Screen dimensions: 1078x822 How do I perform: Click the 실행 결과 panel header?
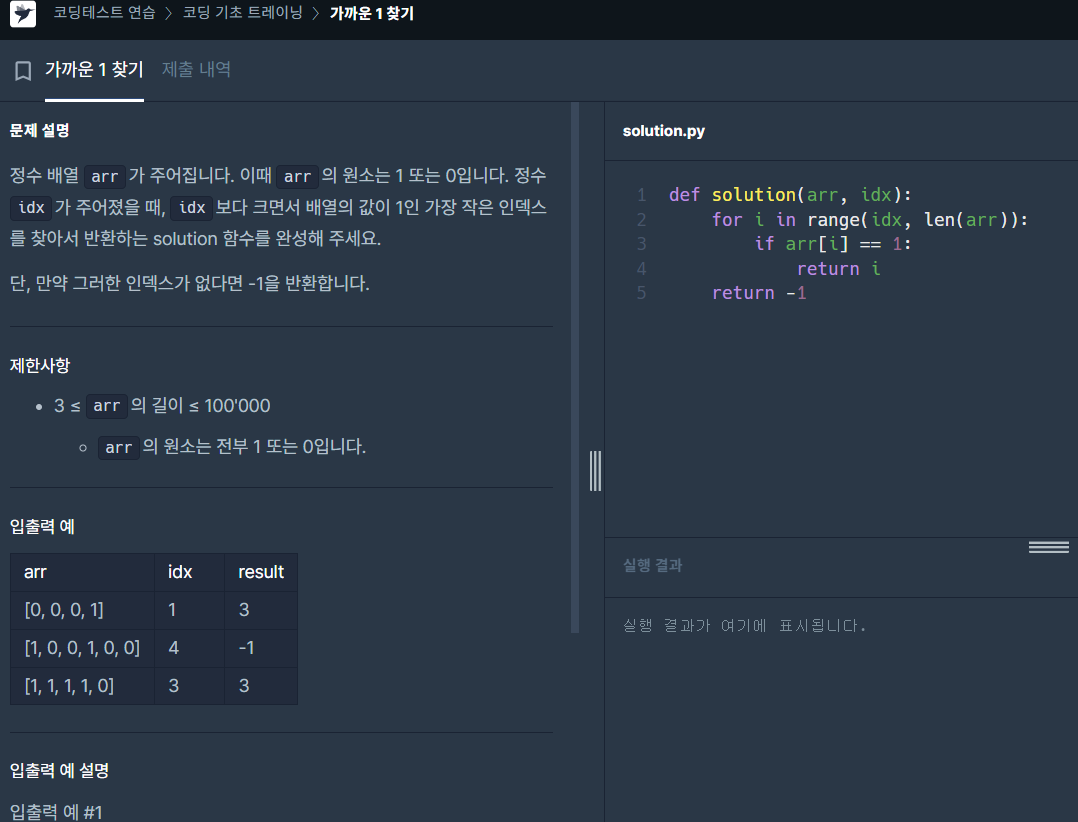click(652, 565)
